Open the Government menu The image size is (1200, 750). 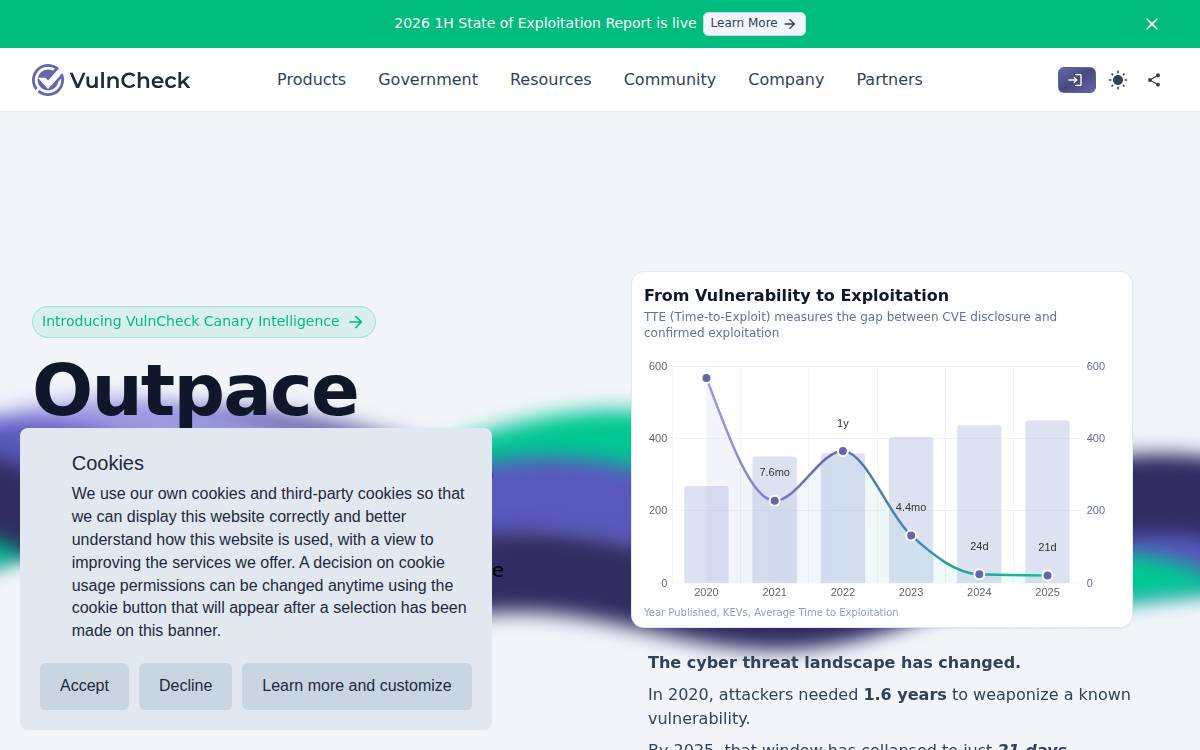(428, 80)
